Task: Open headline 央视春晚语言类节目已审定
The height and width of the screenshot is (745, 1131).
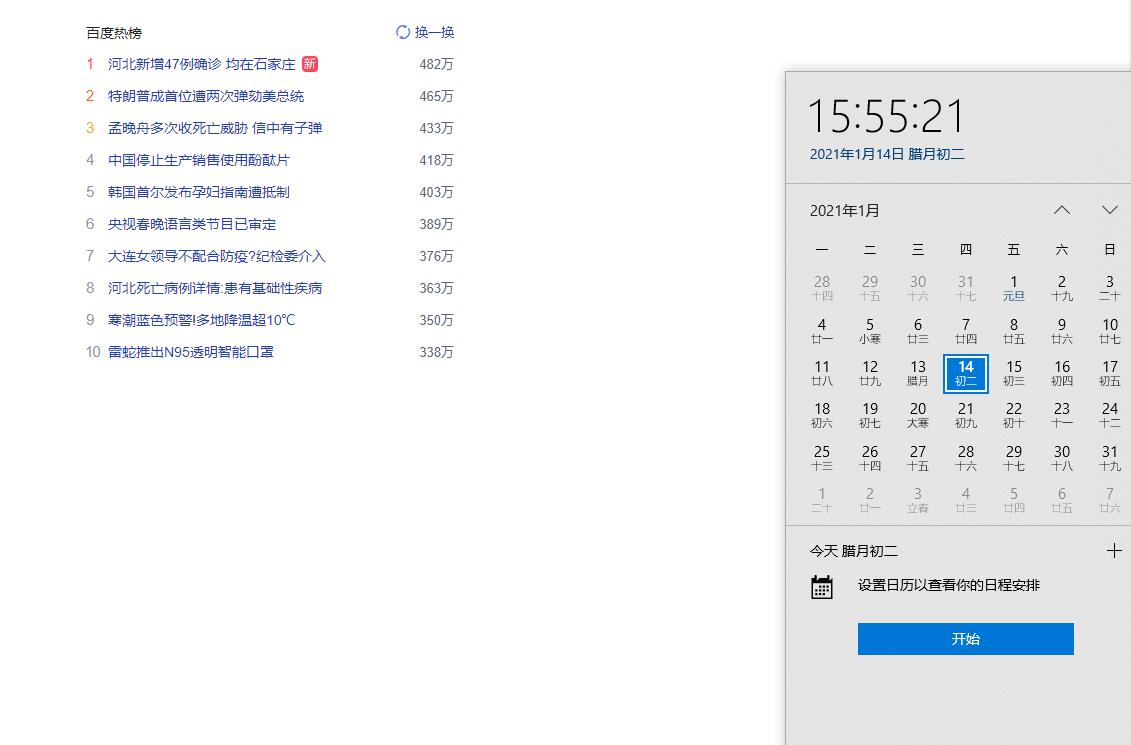Action: coord(192,224)
